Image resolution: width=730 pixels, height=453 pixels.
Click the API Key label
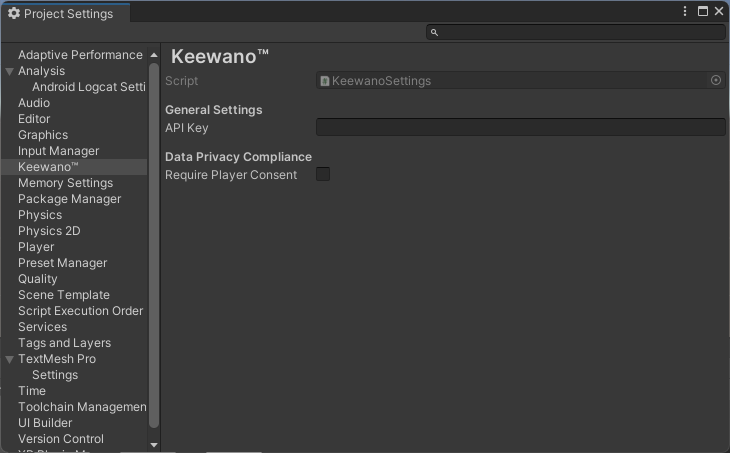187,128
